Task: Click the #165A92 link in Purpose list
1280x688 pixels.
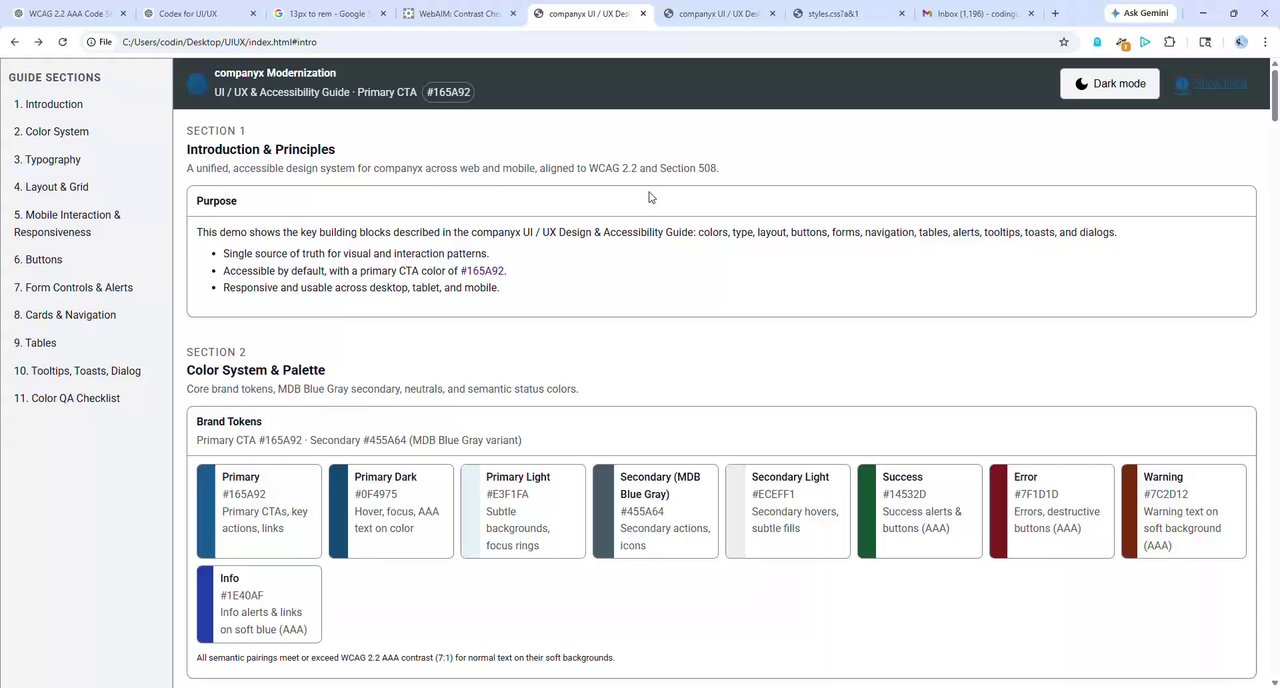Action: [x=482, y=271]
